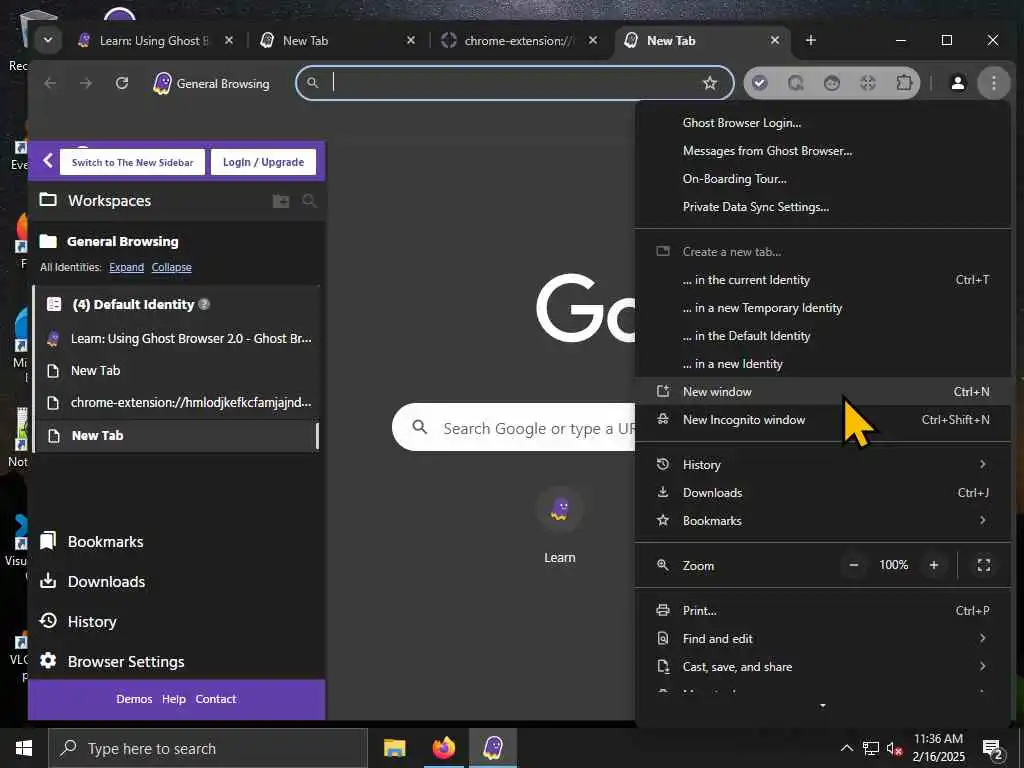Click the Login / Upgrade button
Image resolution: width=1024 pixels, height=768 pixels.
coord(263,162)
